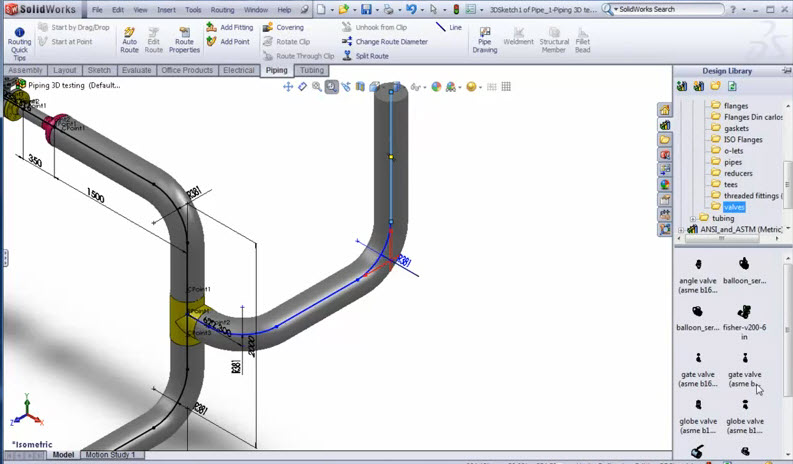Click Add Point in the piping ribbon
Viewport: 793px width, 464px height.
[x=228, y=41]
